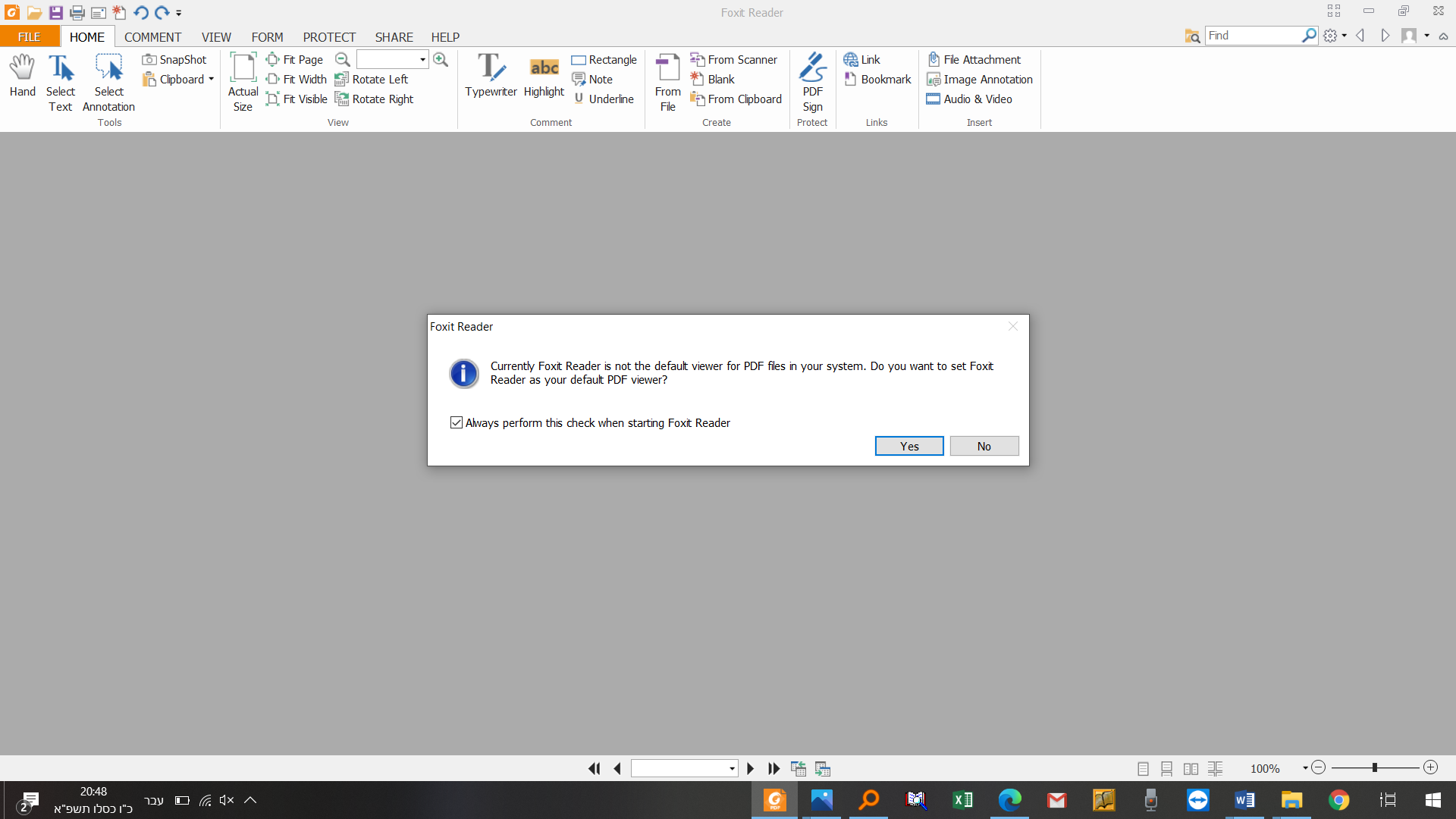
Task: Switch to the COMMENT tab
Action: (152, 36)
